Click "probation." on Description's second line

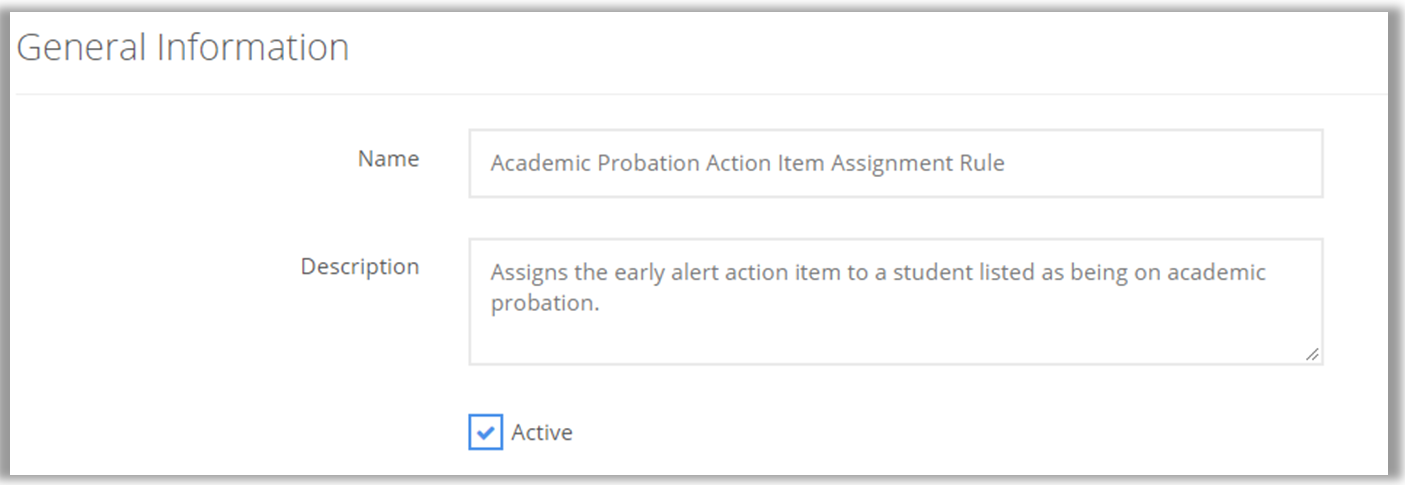coord(545,304)
